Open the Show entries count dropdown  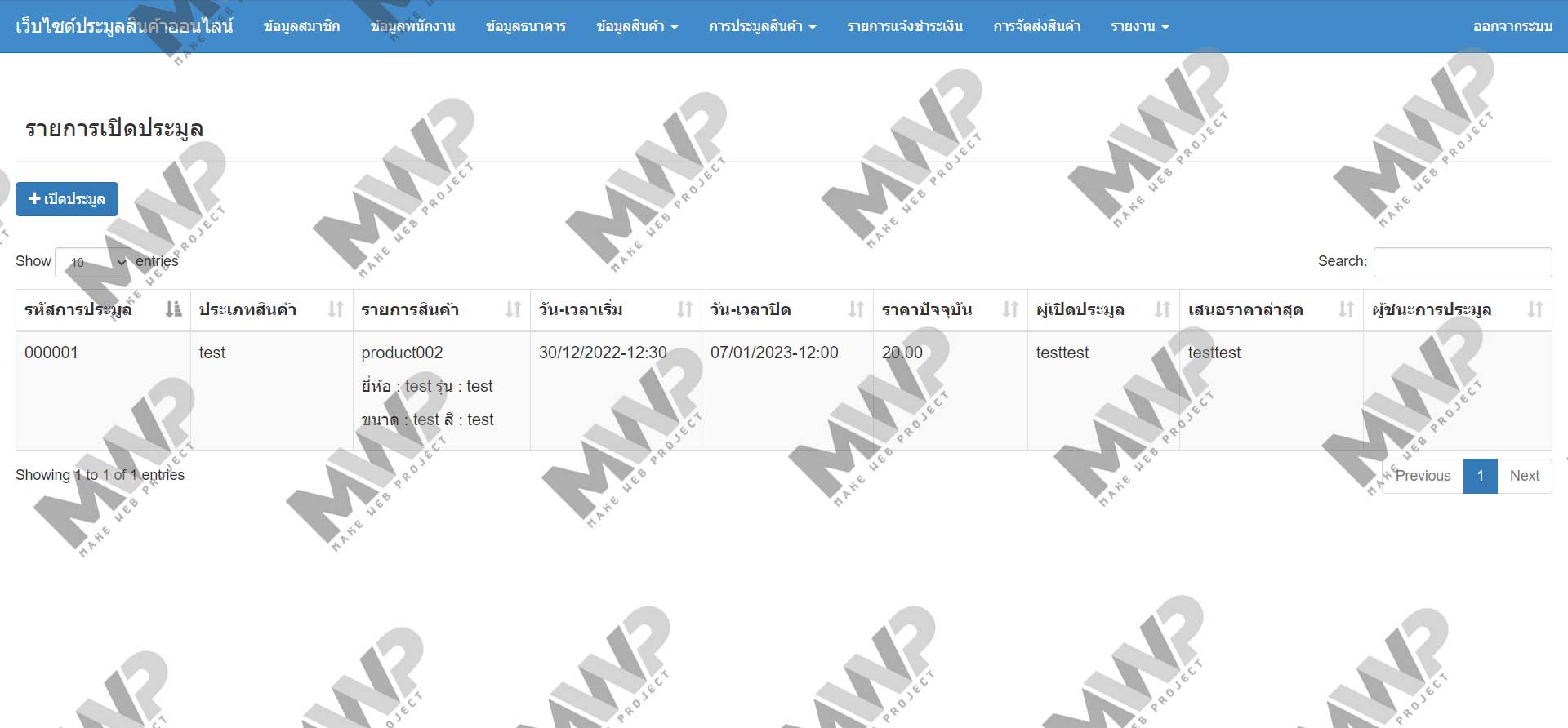click(93, 262)
